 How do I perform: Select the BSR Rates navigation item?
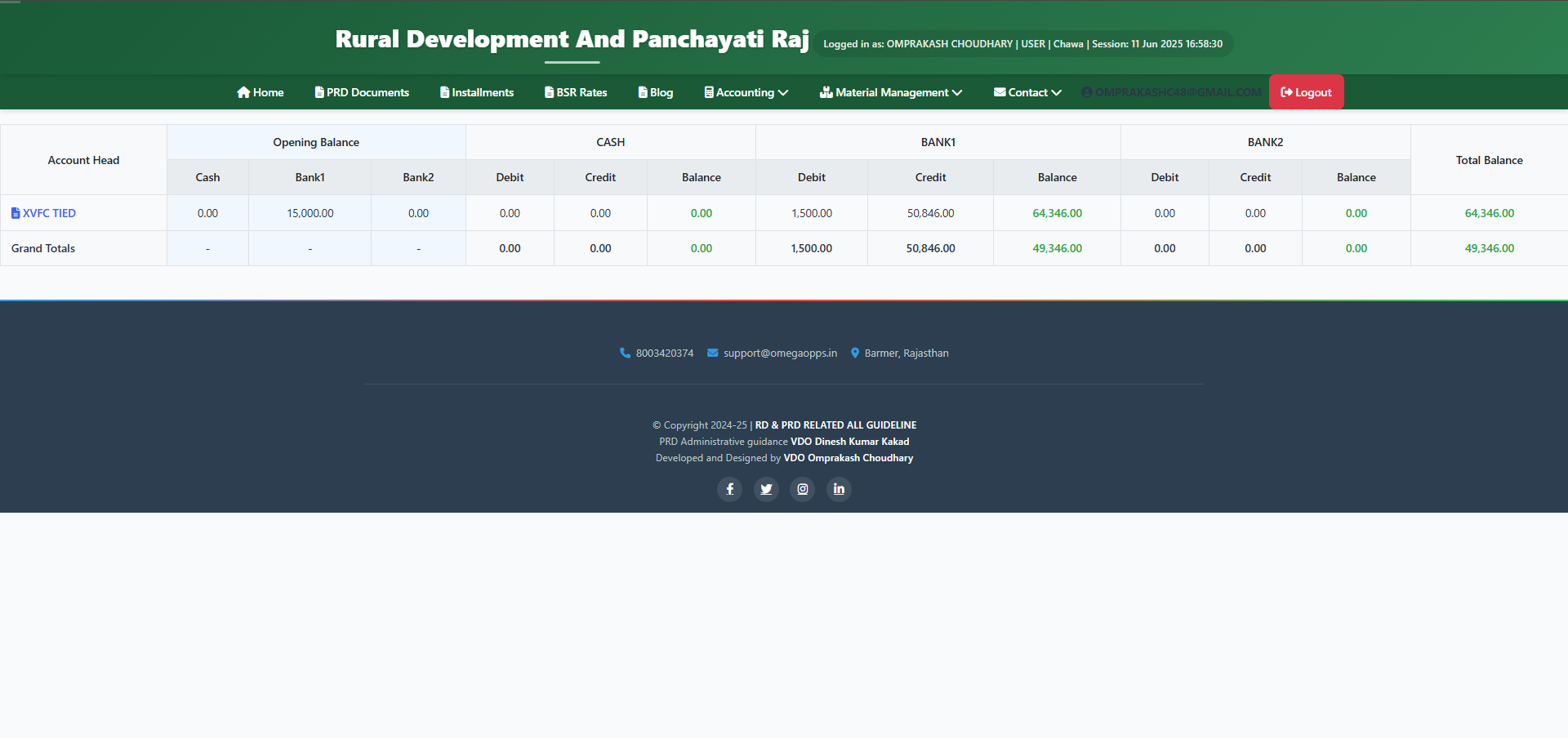[576, 92]
